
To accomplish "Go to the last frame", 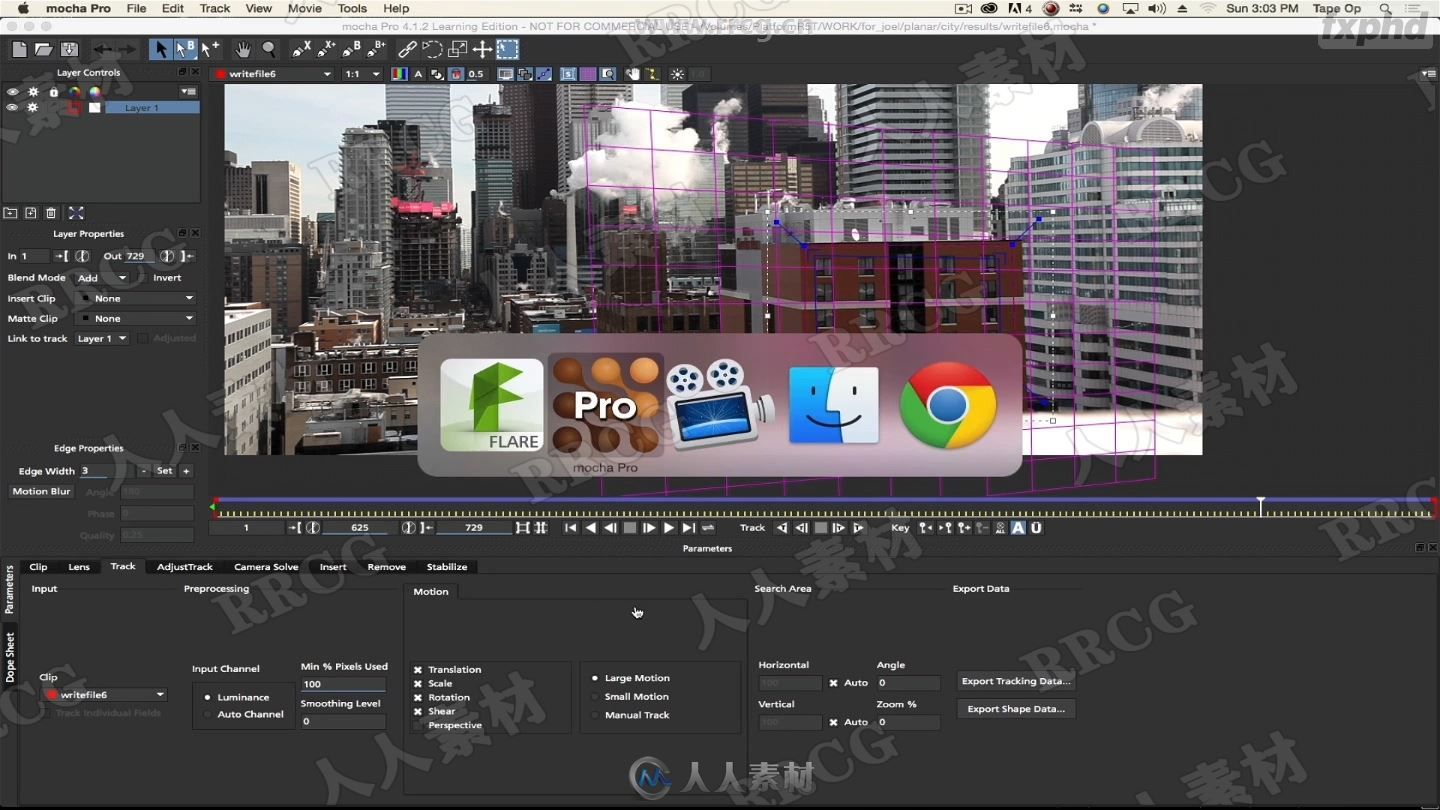I will [688, 528].
